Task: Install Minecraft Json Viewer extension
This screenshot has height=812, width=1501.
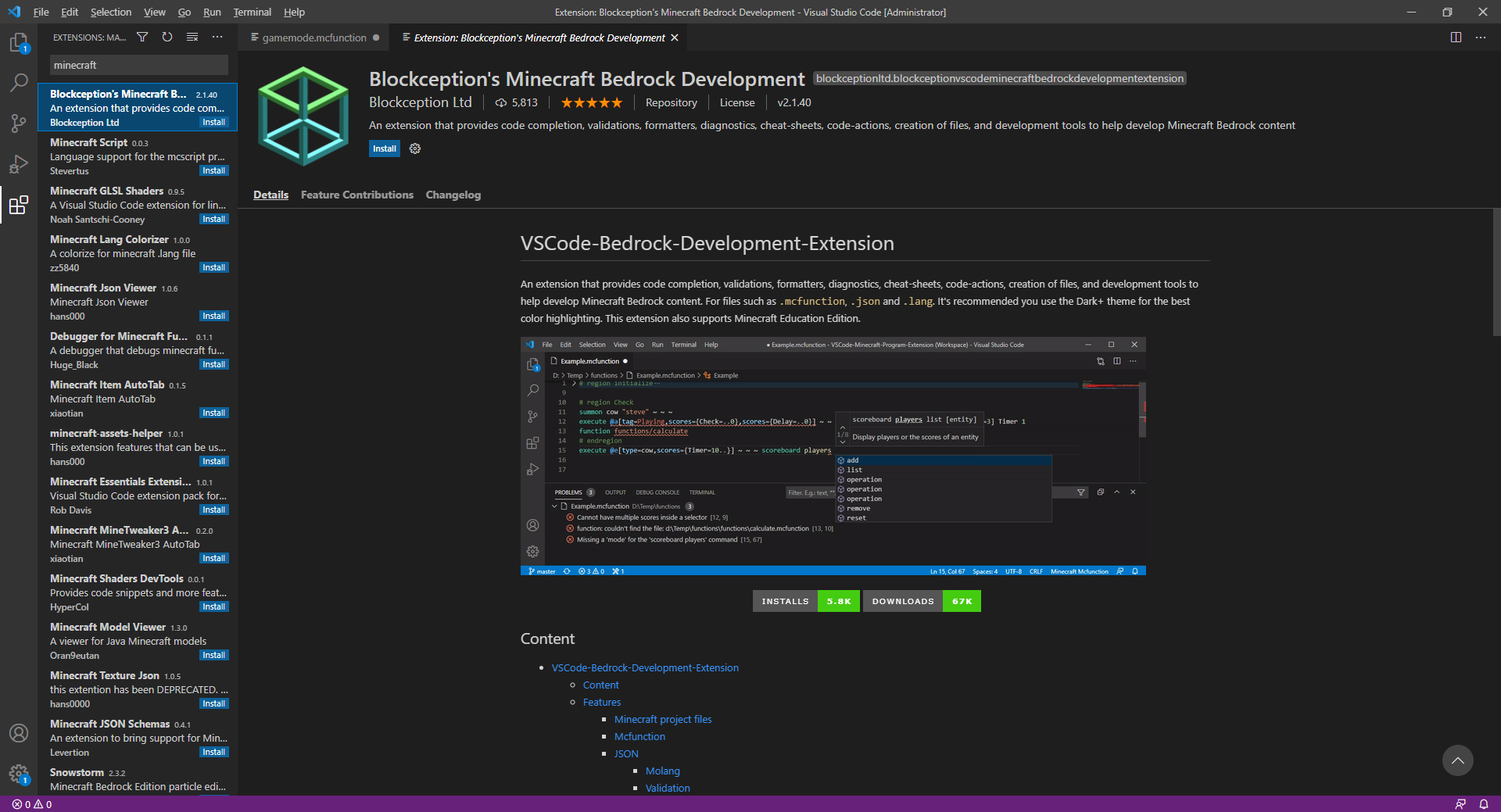Action: click(x=214, y=317)
